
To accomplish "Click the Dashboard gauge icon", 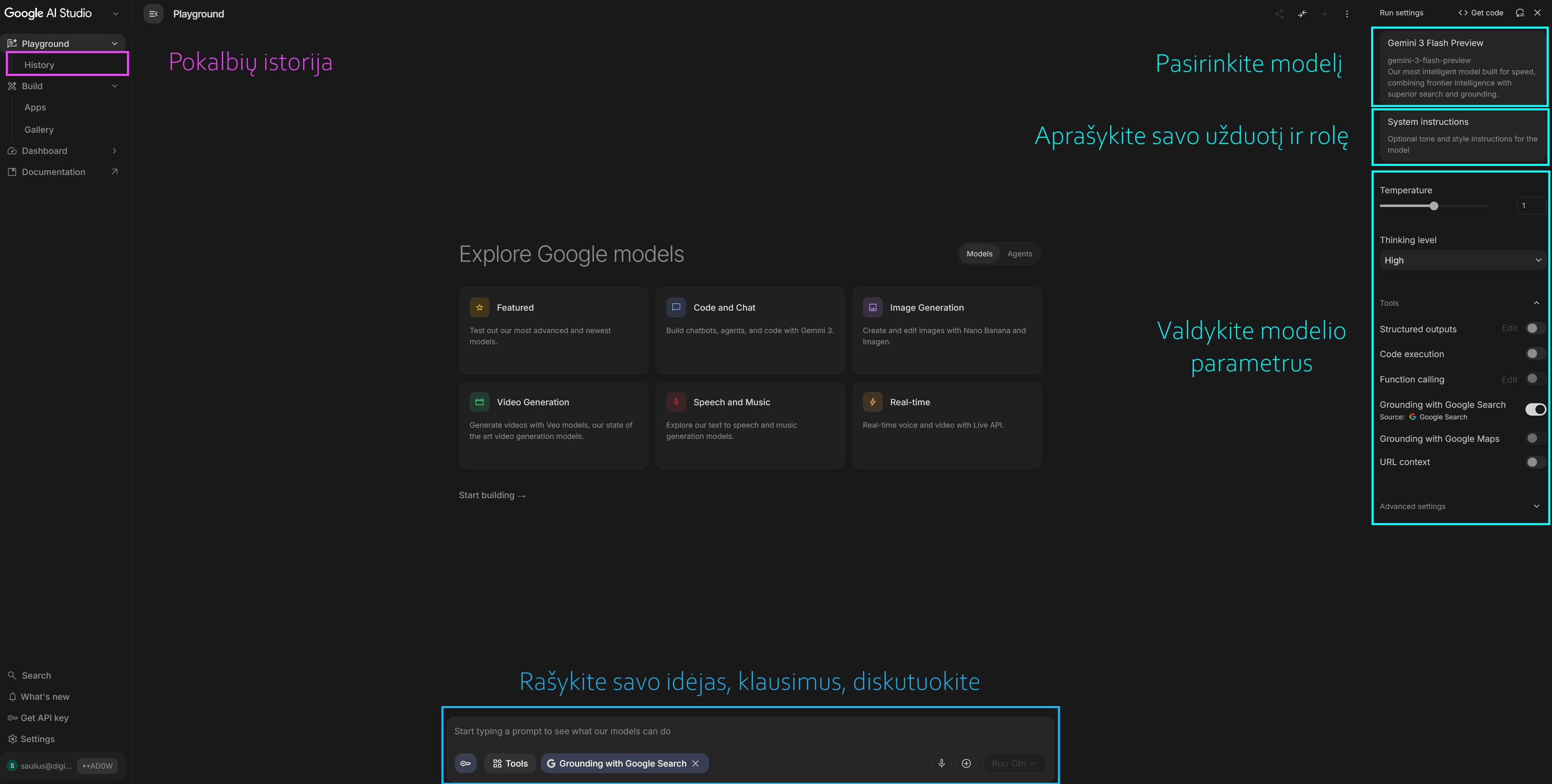I will (12, 151).
